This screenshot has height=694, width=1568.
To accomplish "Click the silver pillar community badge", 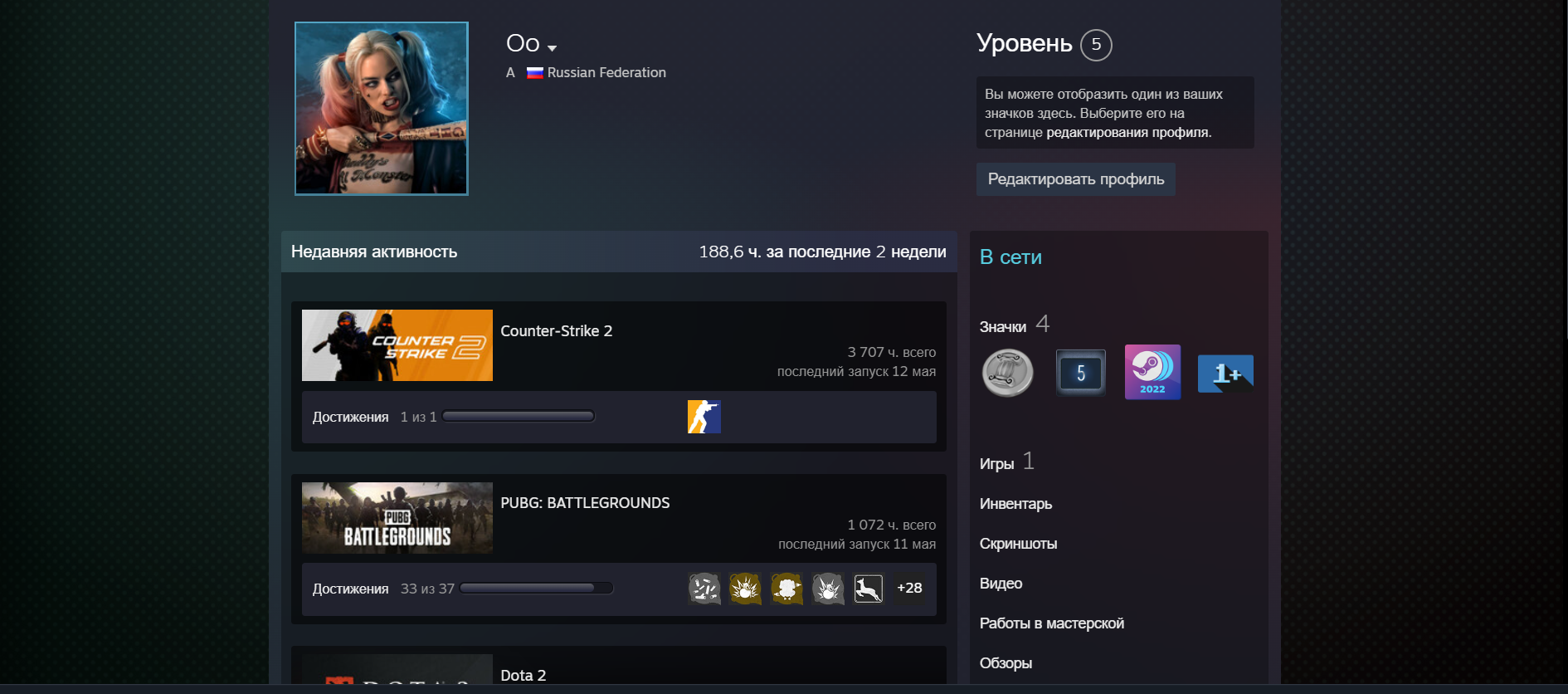I will tap(1008, 373).
